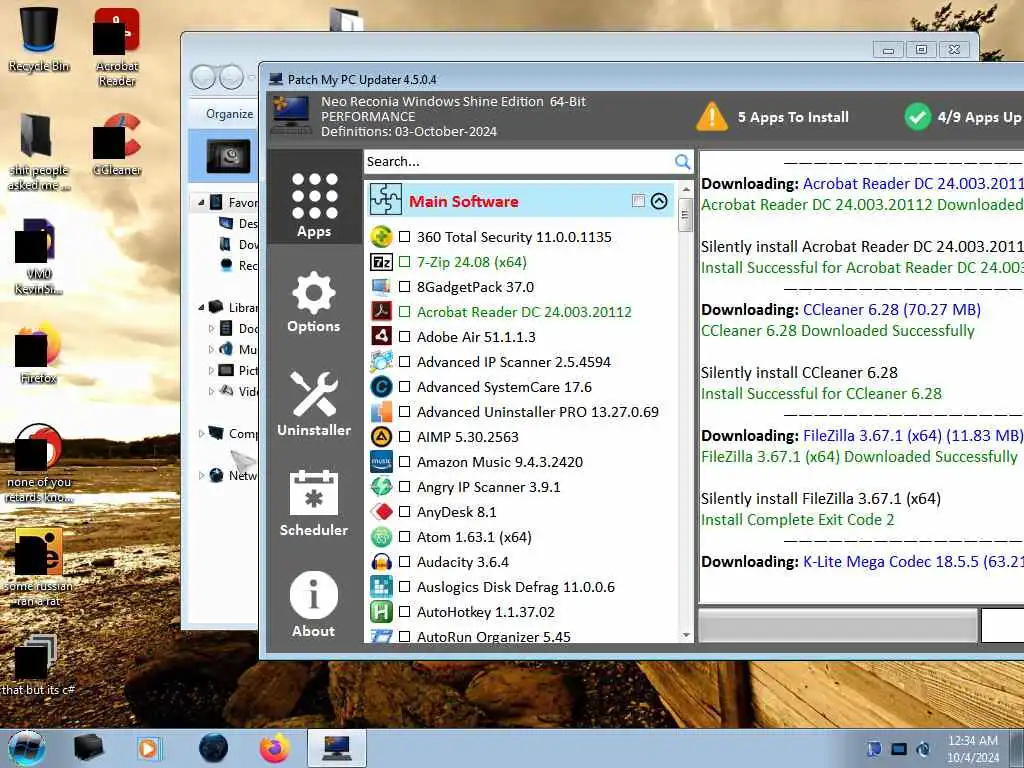Select the Recycle Bin desktop icon
The image size is (1024, 768).
[x=39, y=39]
